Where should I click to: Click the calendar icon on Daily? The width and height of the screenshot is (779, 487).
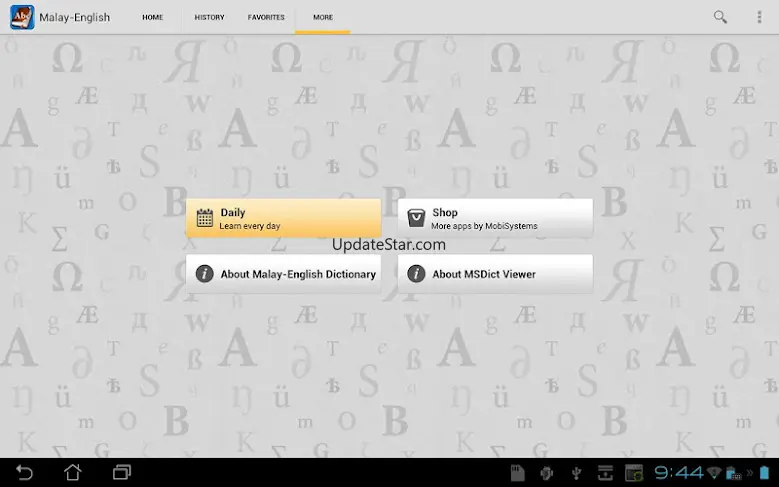coord(204,218)
